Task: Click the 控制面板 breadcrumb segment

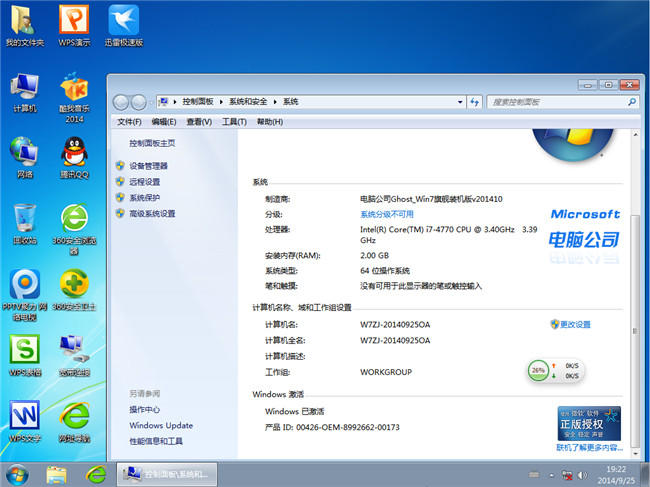Action: (x=198, y=102)
